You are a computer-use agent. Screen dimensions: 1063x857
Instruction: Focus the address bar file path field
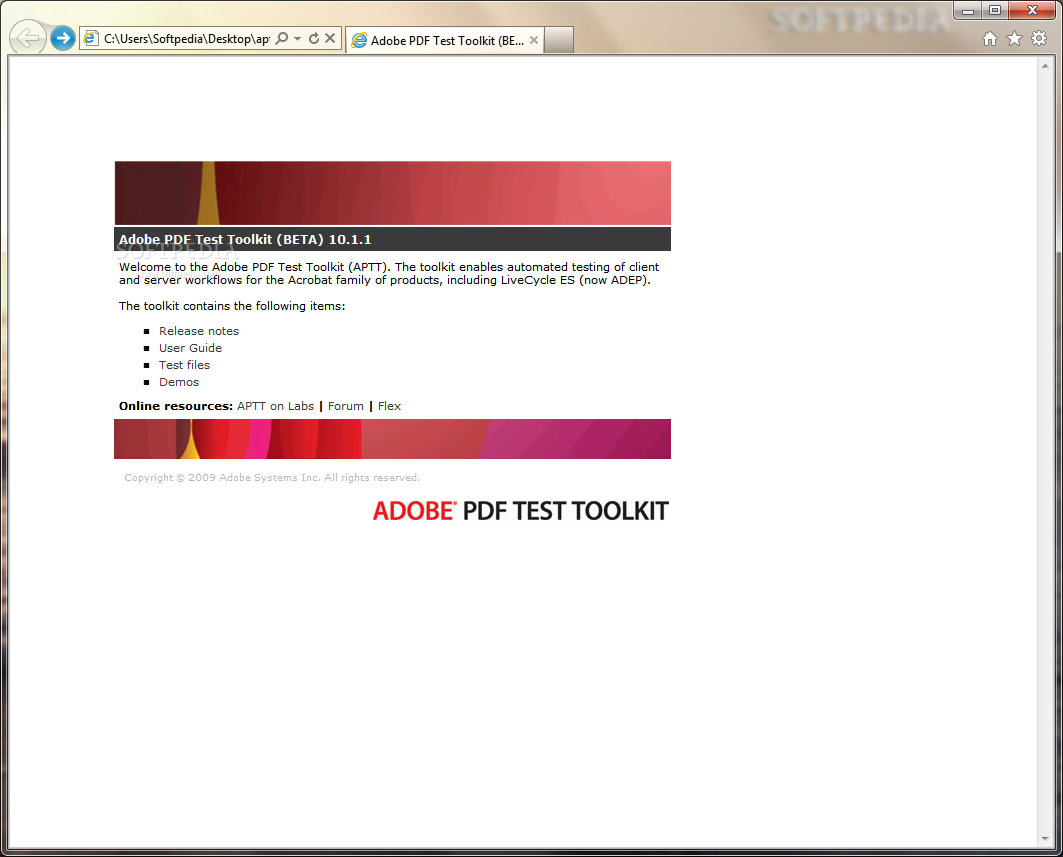pyautogui.click(x=186, y=39)
